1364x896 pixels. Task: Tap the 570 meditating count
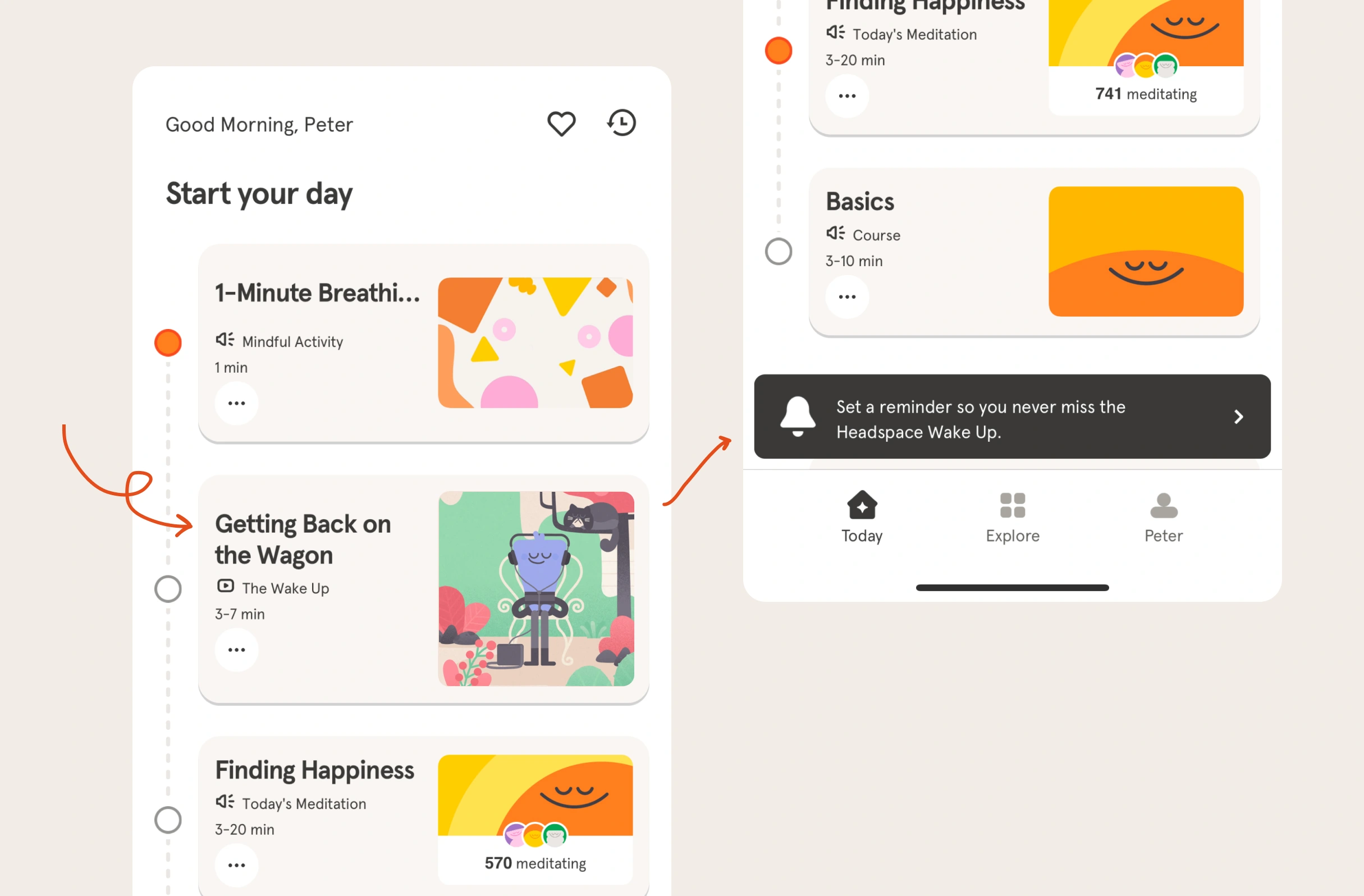[535, 863]
